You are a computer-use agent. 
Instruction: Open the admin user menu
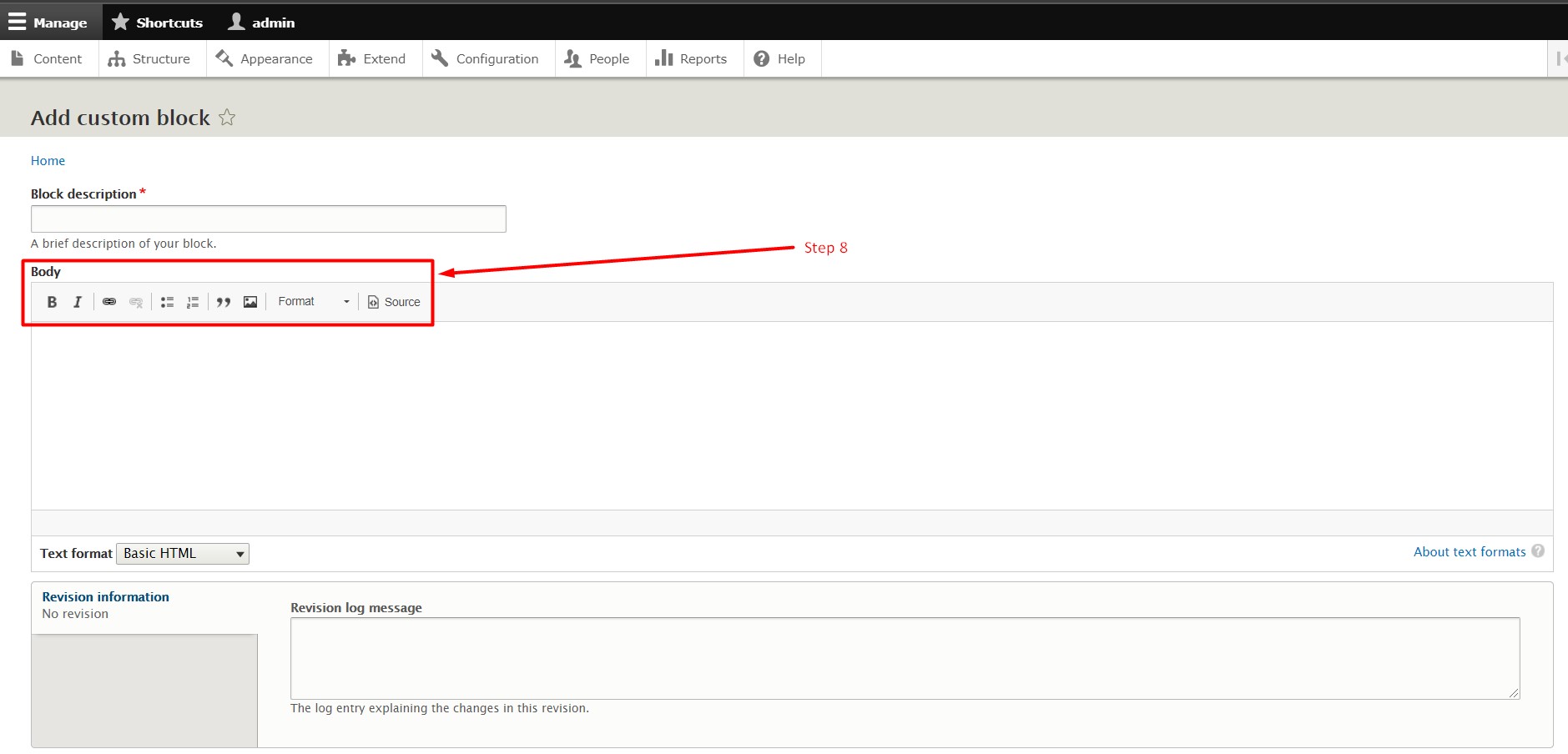point(261,23)
